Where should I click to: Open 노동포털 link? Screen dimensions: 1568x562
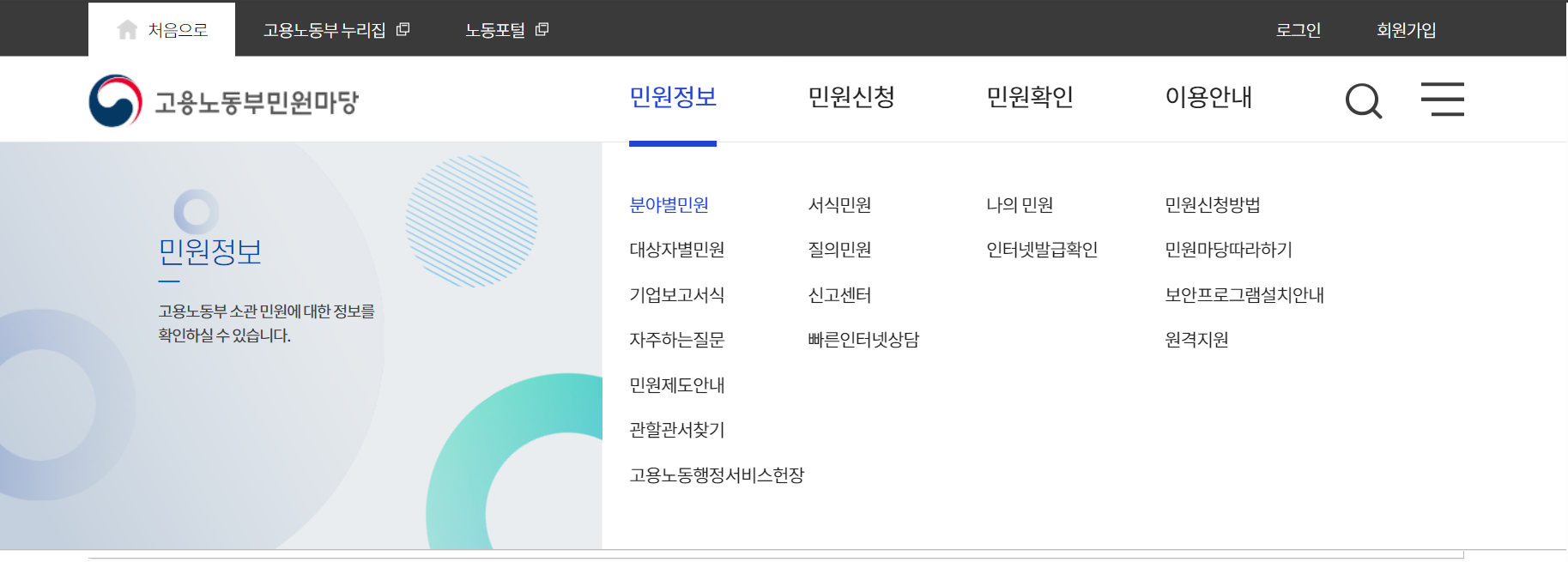(x=495, y=30)
